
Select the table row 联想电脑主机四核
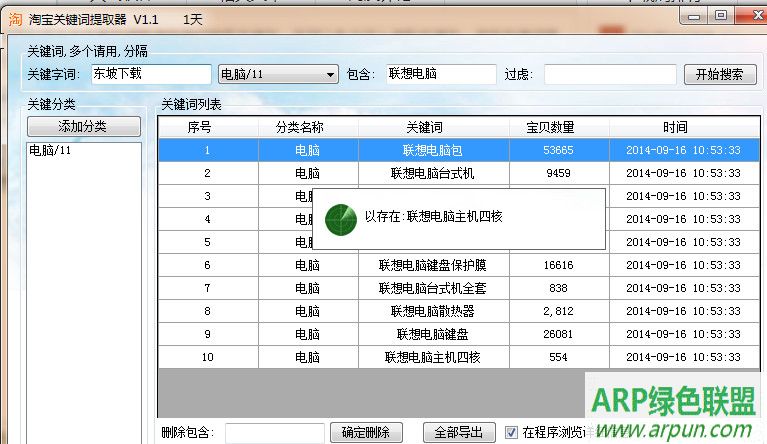pyautogui.click(x=459, y=357)
